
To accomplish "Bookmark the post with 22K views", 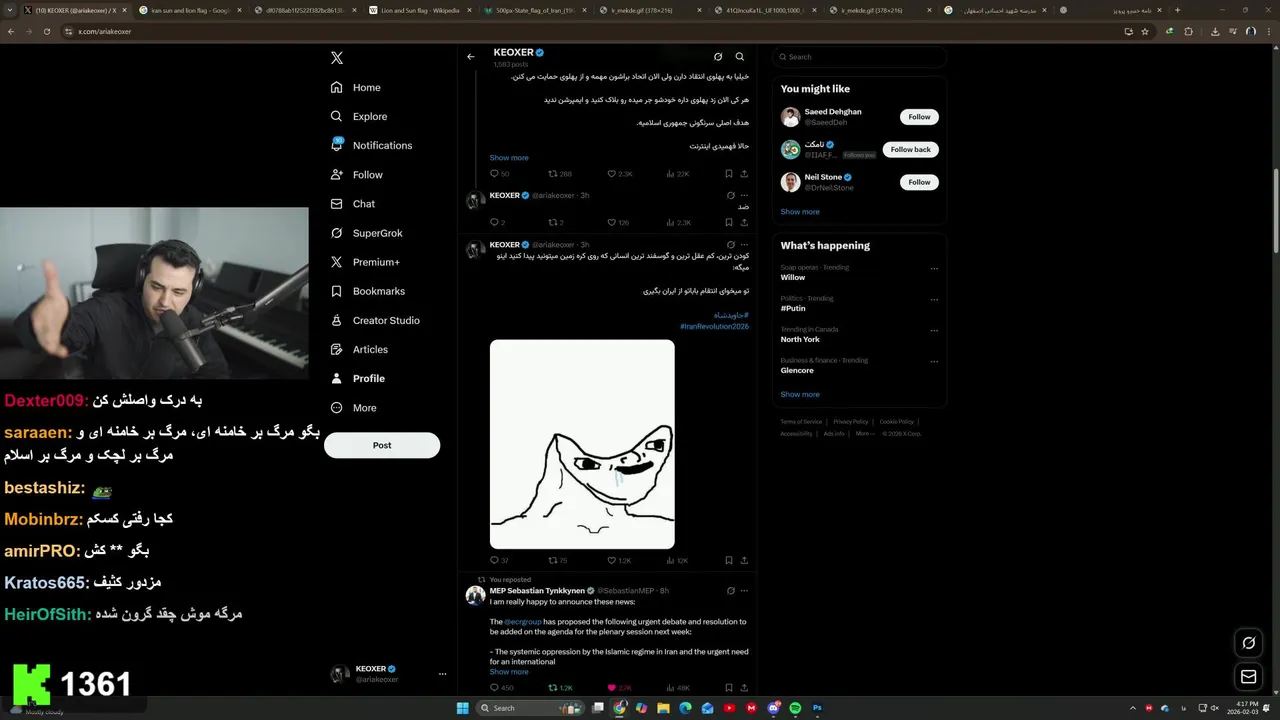I will tap(729, 174).
